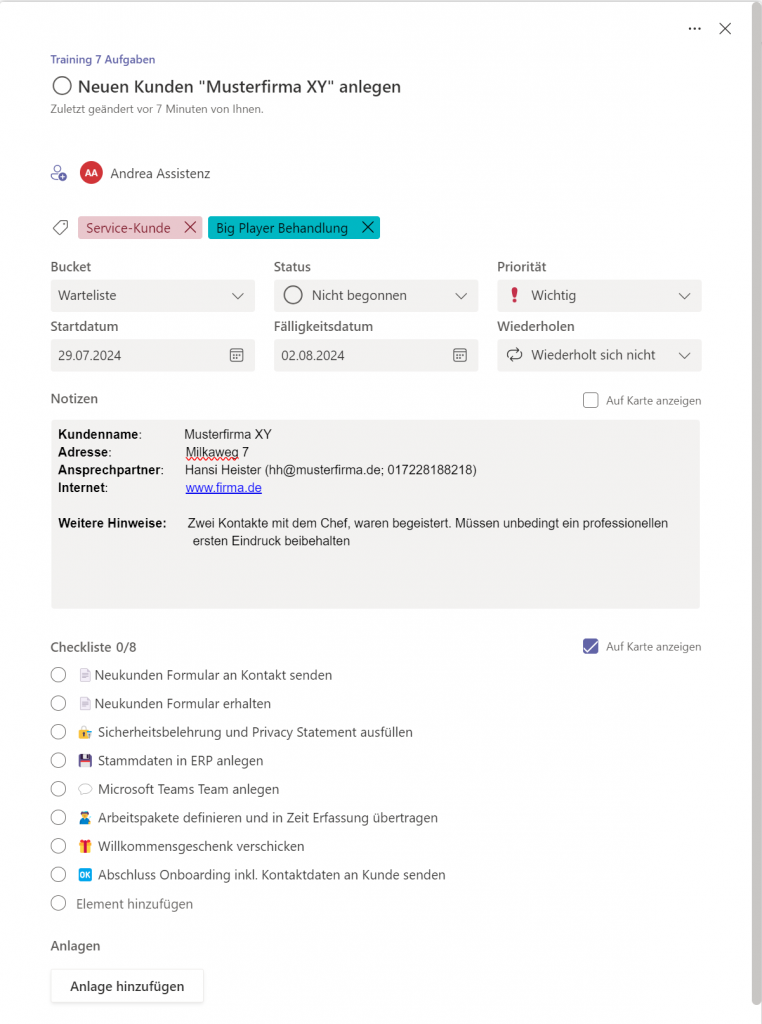The height and width of the screenshot is (1024, 762).
Task: Open the calendar picker for Fälligkeitsdatum
Action: [x=459, y=355]
